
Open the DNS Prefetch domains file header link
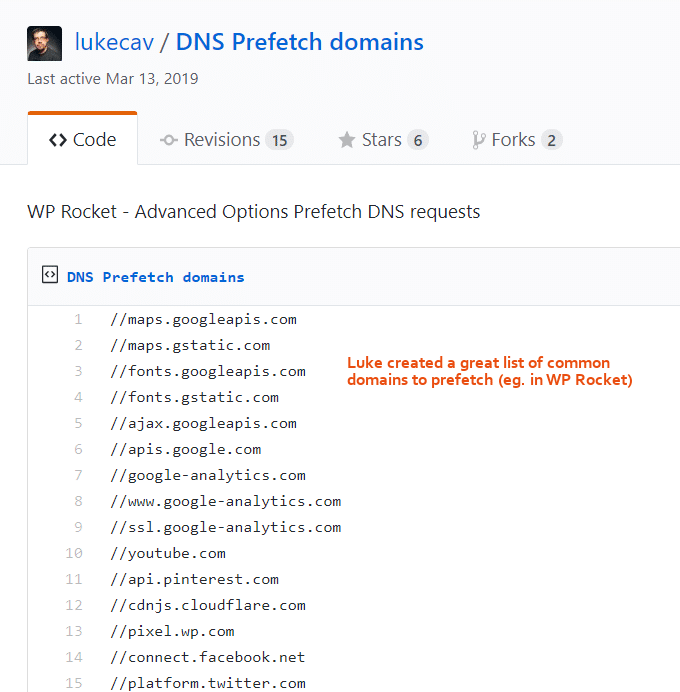pos(155,277)
